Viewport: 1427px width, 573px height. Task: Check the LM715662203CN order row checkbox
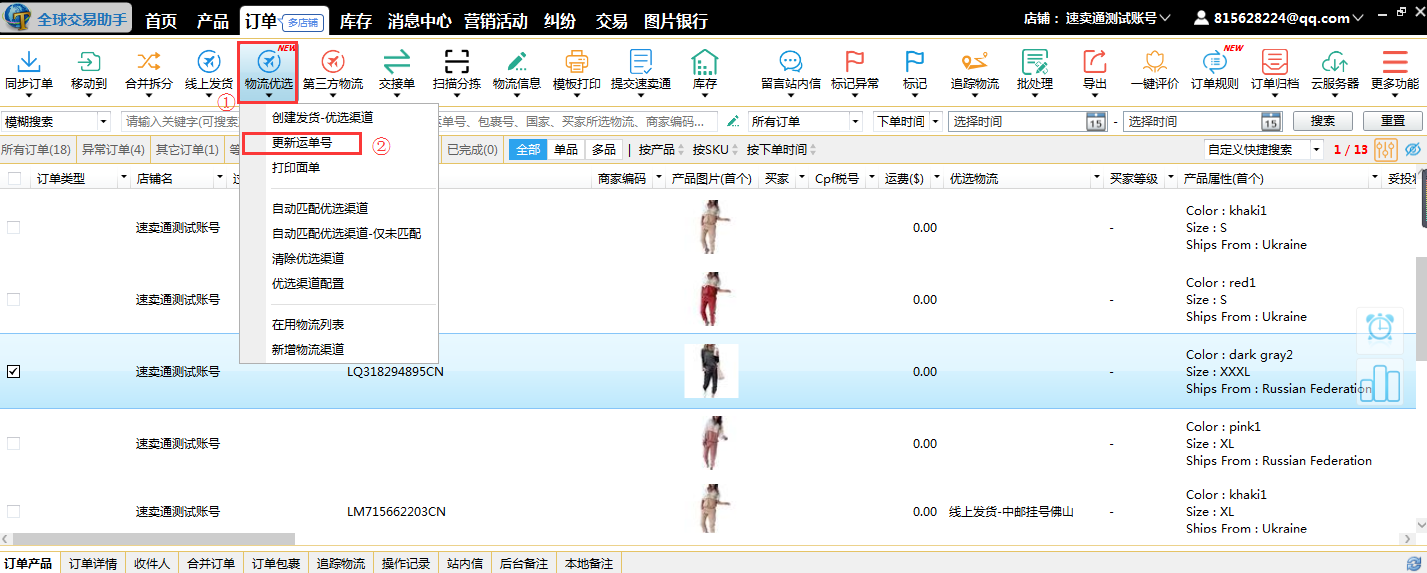point(14,512)
